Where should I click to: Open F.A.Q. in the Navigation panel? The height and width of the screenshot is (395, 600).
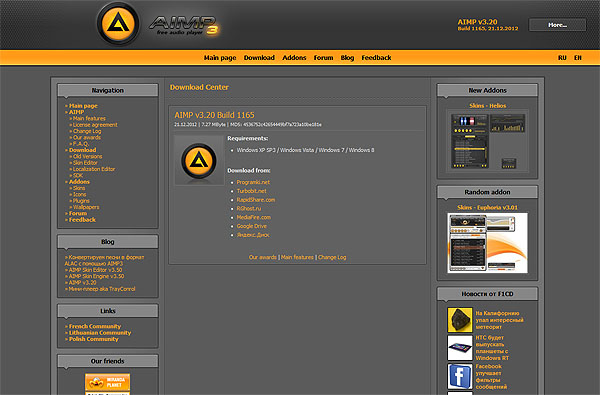click(x=81, y=144)
